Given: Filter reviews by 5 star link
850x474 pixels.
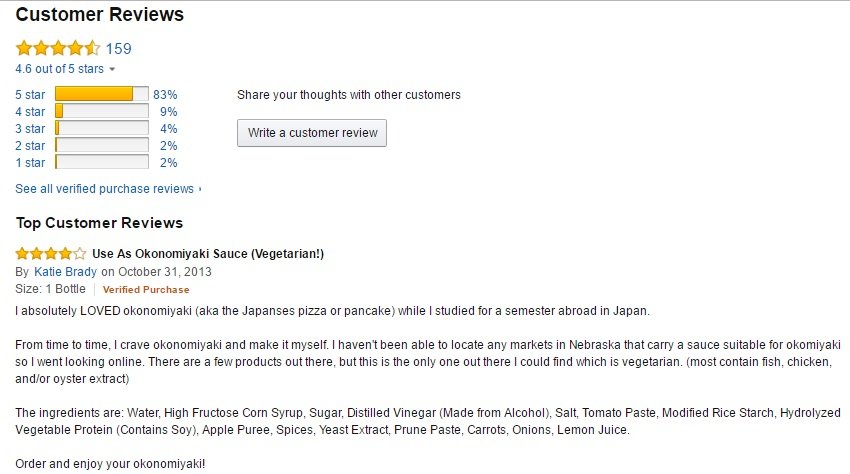Looking at the screenshot, I should [x=30, y=95].
